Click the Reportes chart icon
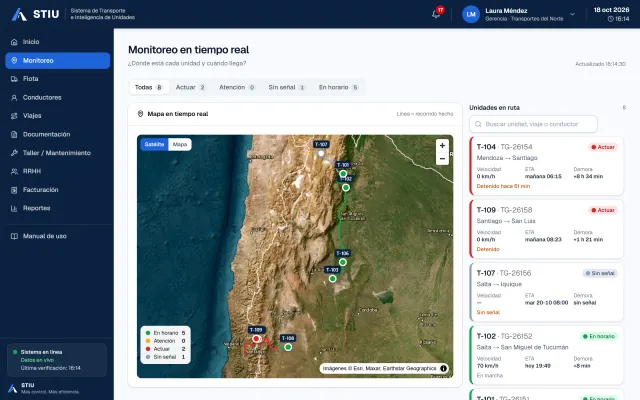The image size is (640, 400). pos(14,208)
